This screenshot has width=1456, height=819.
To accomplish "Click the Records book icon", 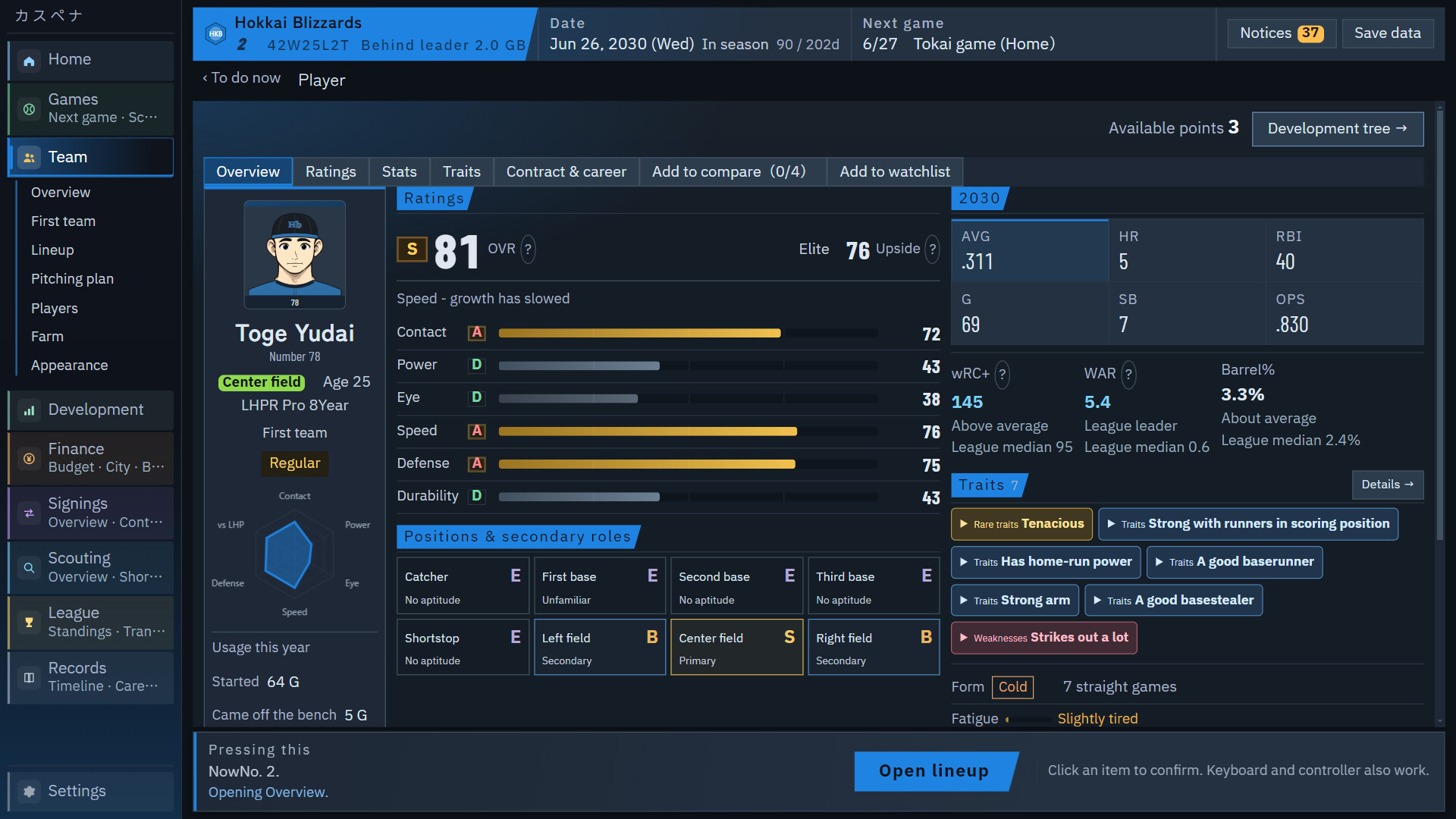I will click(29, 677).
